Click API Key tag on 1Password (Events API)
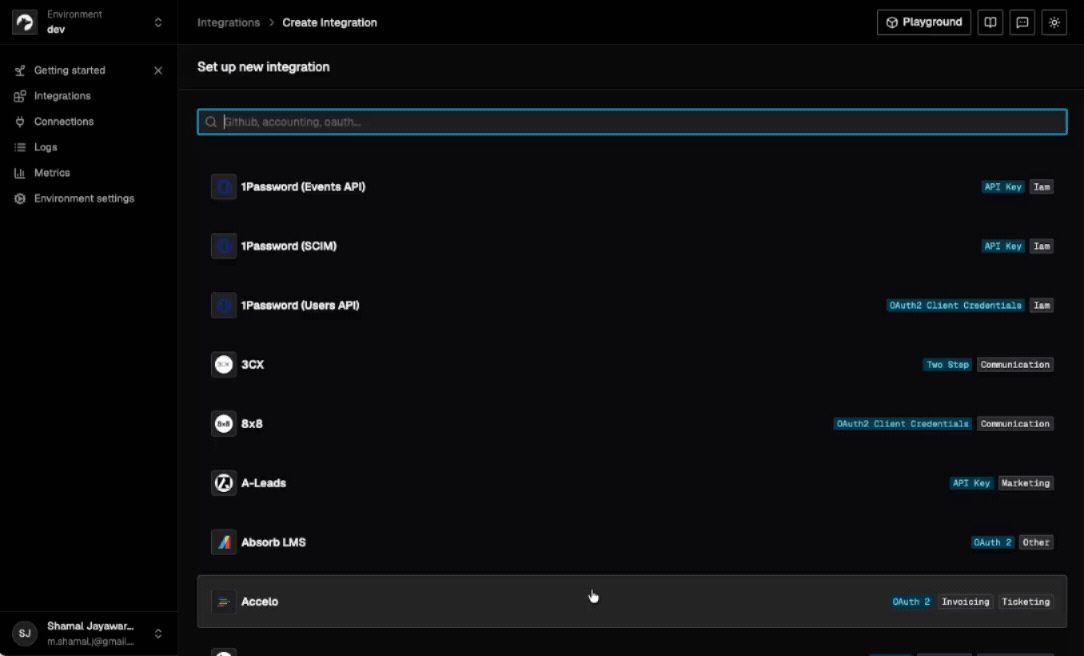Viewport: 1084px width, 656px height. 1002,187
